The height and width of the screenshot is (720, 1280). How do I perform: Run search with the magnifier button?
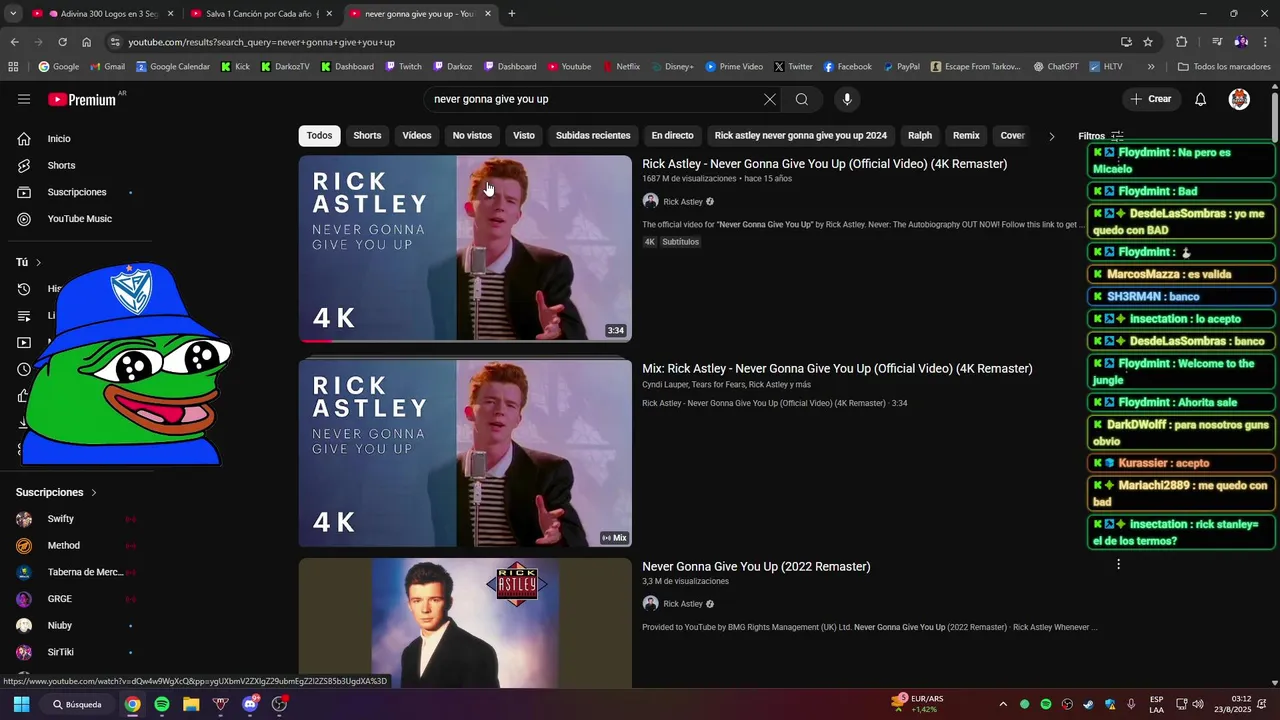pos(802,99)
